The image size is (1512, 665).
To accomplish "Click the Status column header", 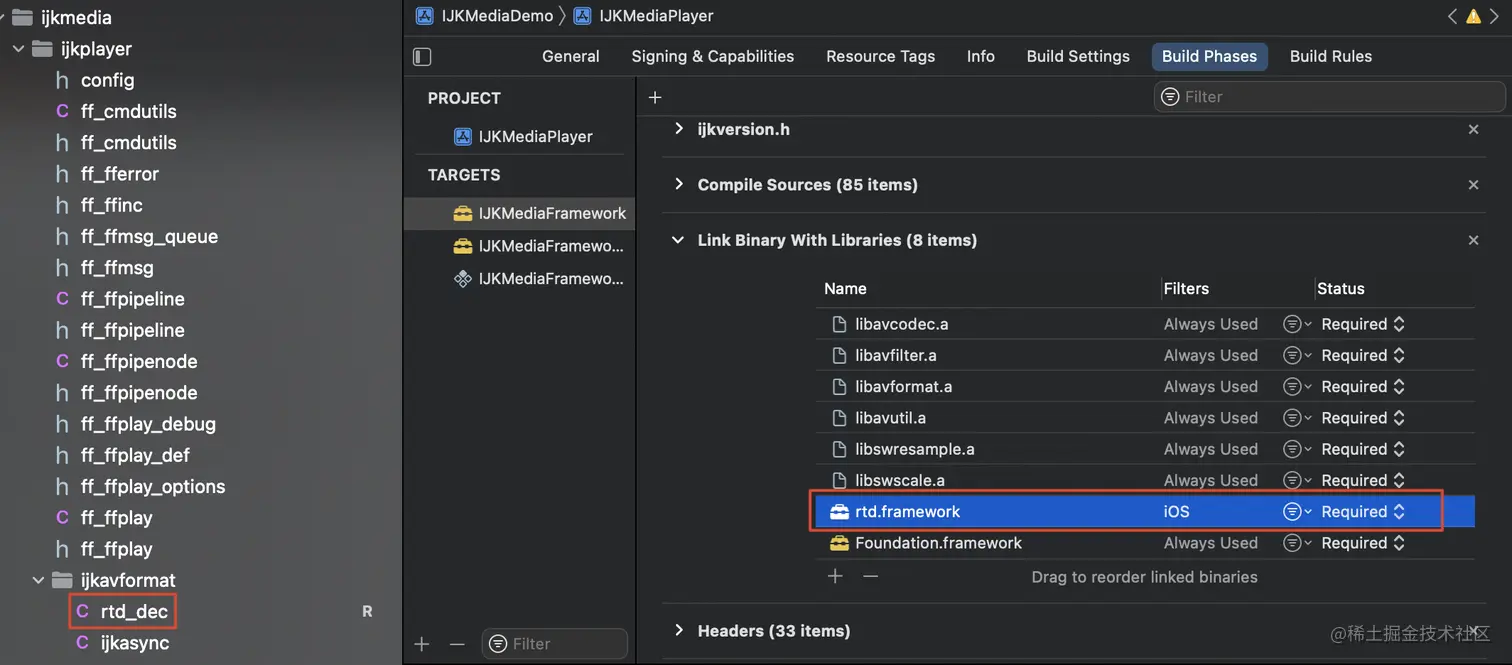I will (x=1340, y=288).
